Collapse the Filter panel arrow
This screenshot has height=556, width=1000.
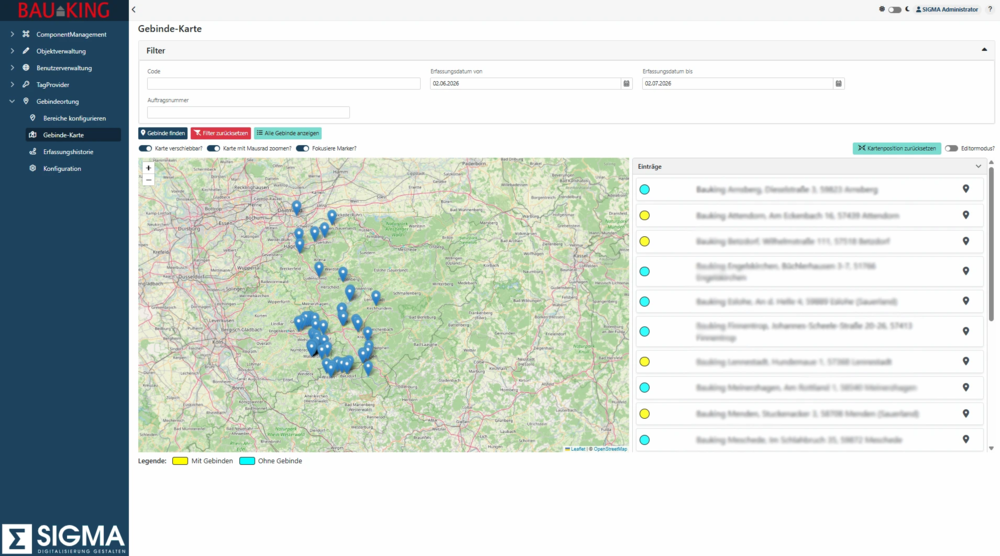pyautogui.click(x=984, y=50)
